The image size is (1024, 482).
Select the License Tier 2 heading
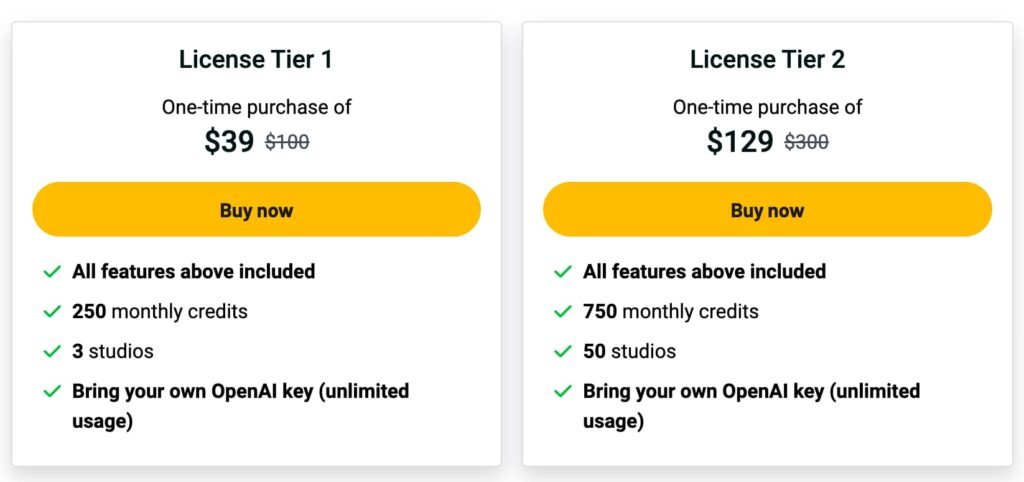(767, 59)
